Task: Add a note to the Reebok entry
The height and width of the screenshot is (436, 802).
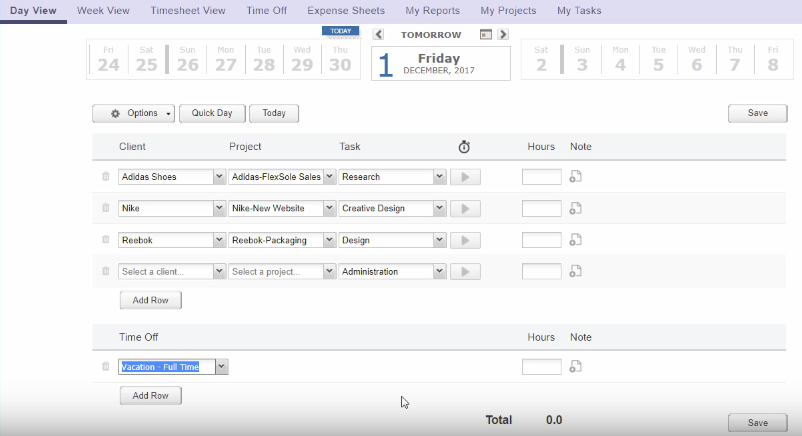Action: point(575,240)
